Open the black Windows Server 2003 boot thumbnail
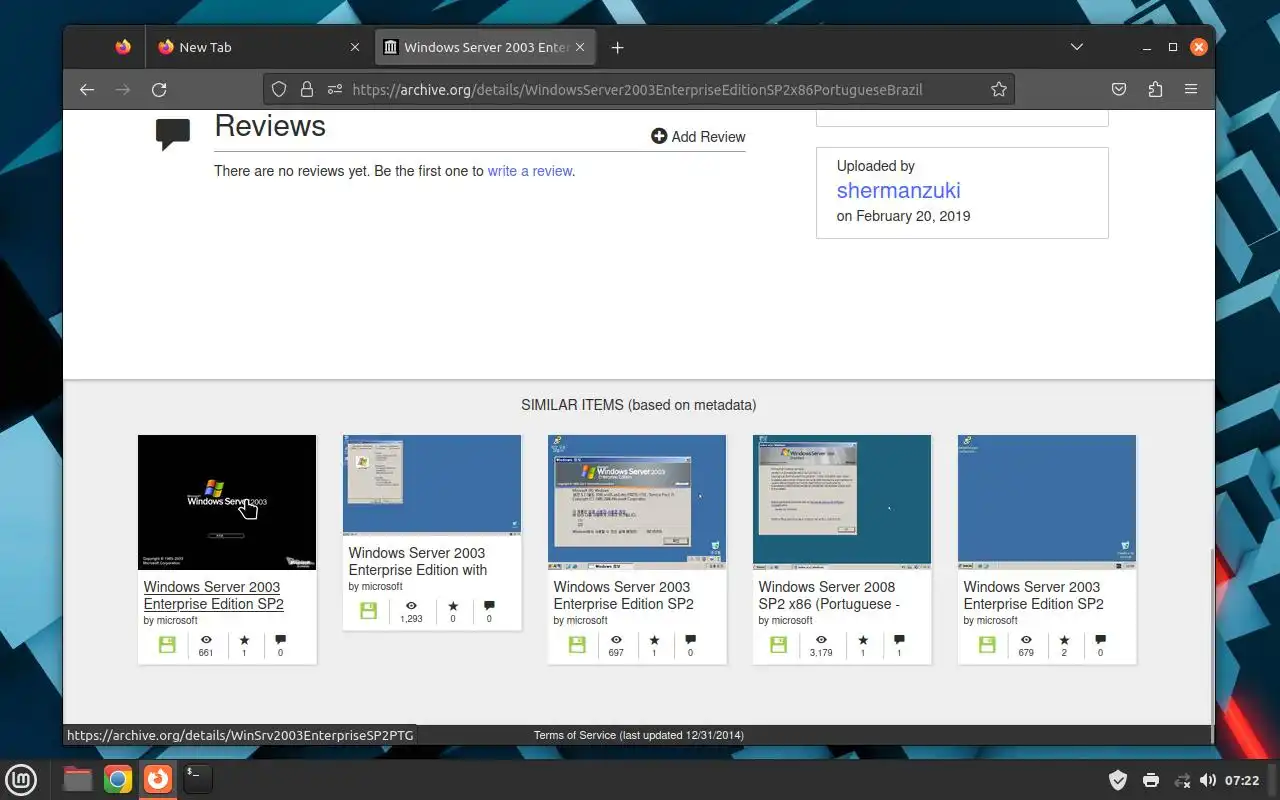The height and width of the screenshot is (800, 1280). click(x=227, y=502)
